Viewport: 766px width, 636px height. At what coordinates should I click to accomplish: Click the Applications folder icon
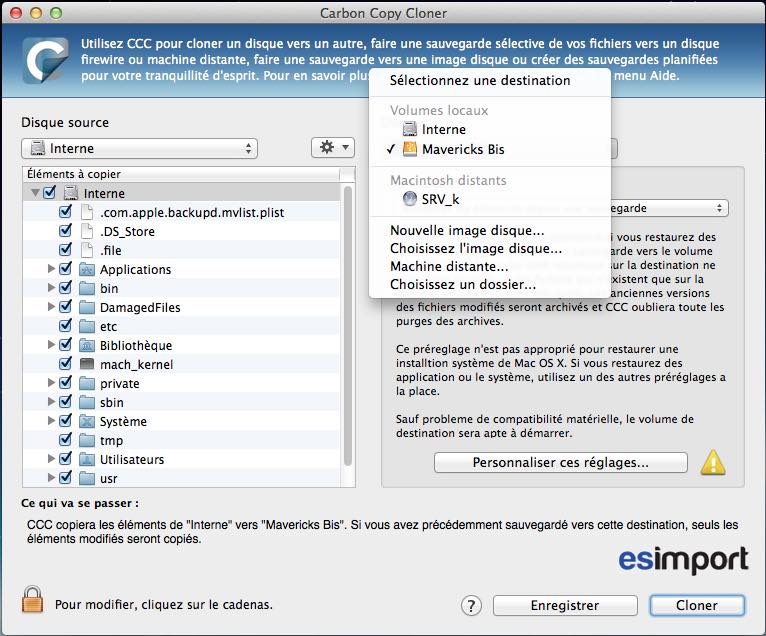point(86,269)
